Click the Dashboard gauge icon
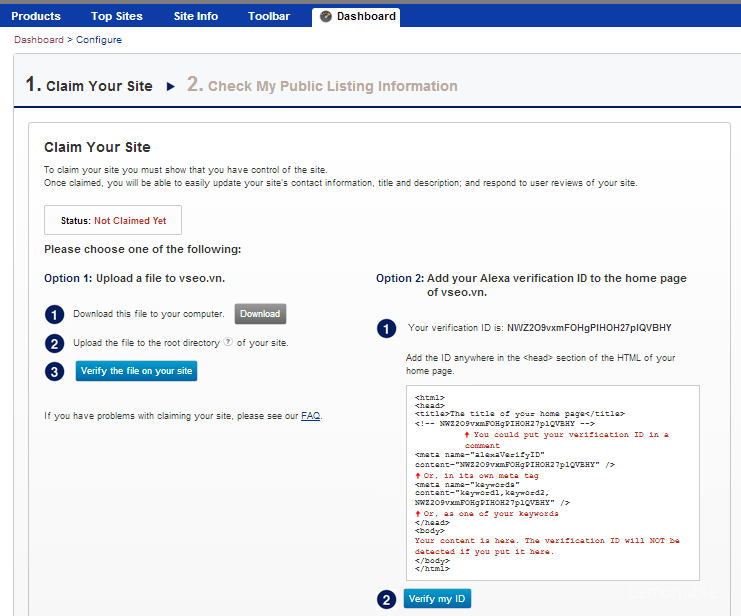Image resolution: width=741 pixels, height=616 pixels. coord(326,17)
